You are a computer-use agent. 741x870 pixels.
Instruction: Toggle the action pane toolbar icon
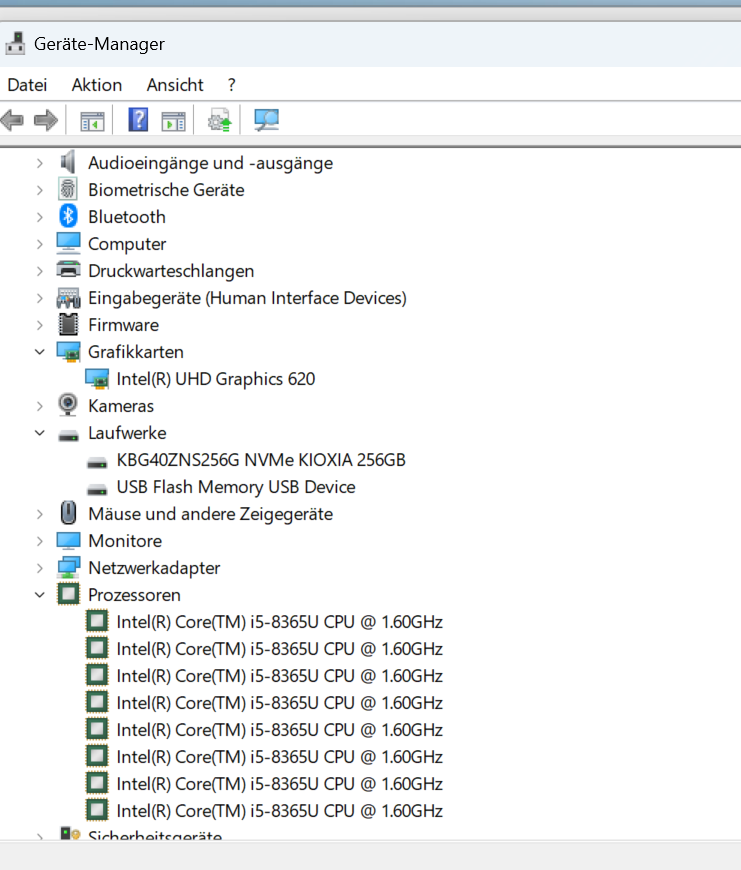(x=174, y=120)
